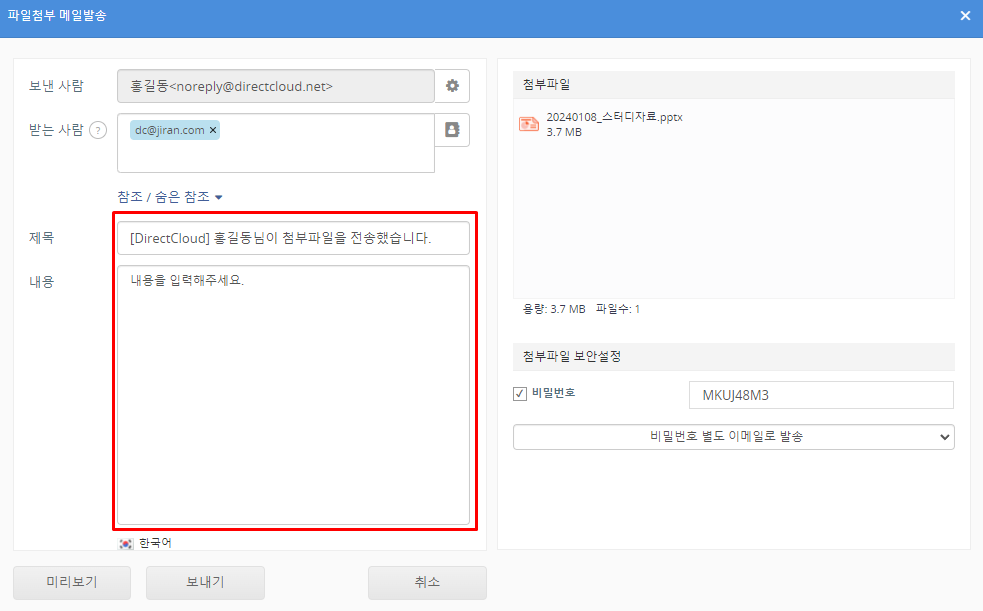Remove the dc@jiran.com recipient chip
This screenshot has height=611, width=983.
coord(213,130)
